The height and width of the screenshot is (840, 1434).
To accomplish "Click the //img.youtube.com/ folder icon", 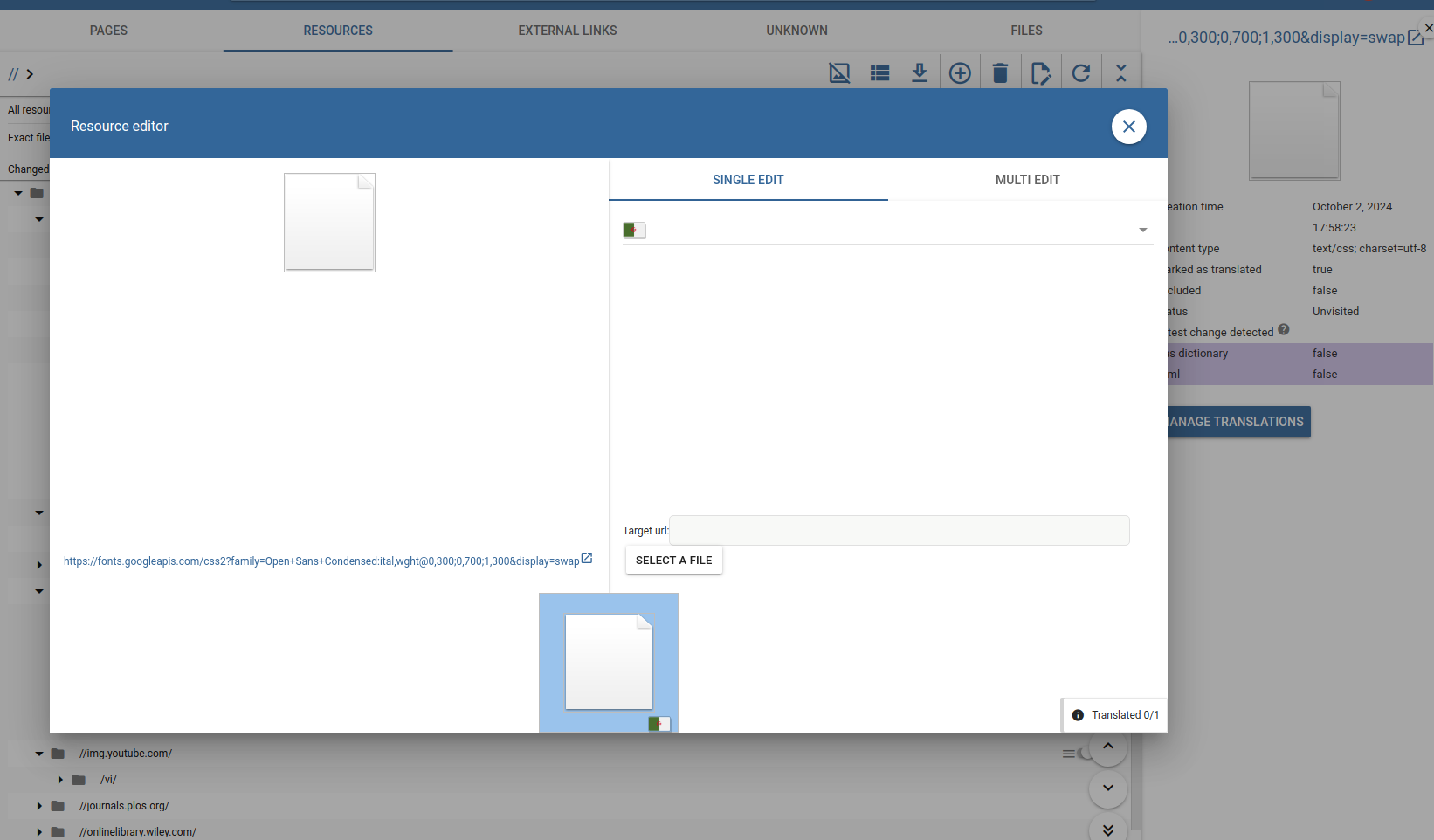I will 58,754.
